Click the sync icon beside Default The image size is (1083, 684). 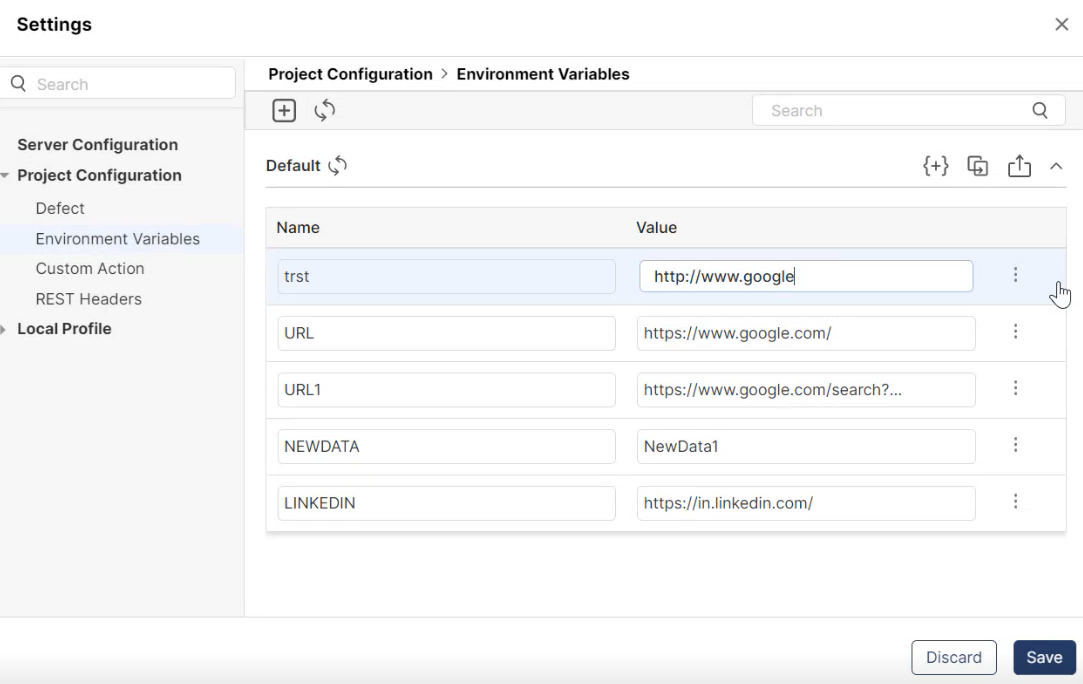tap(338, 165)
